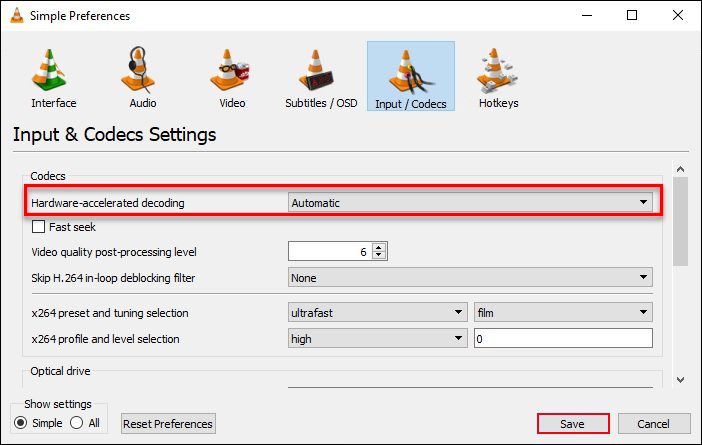
Task: Open the Hotkeys cone icon
Action: point(497,69)
